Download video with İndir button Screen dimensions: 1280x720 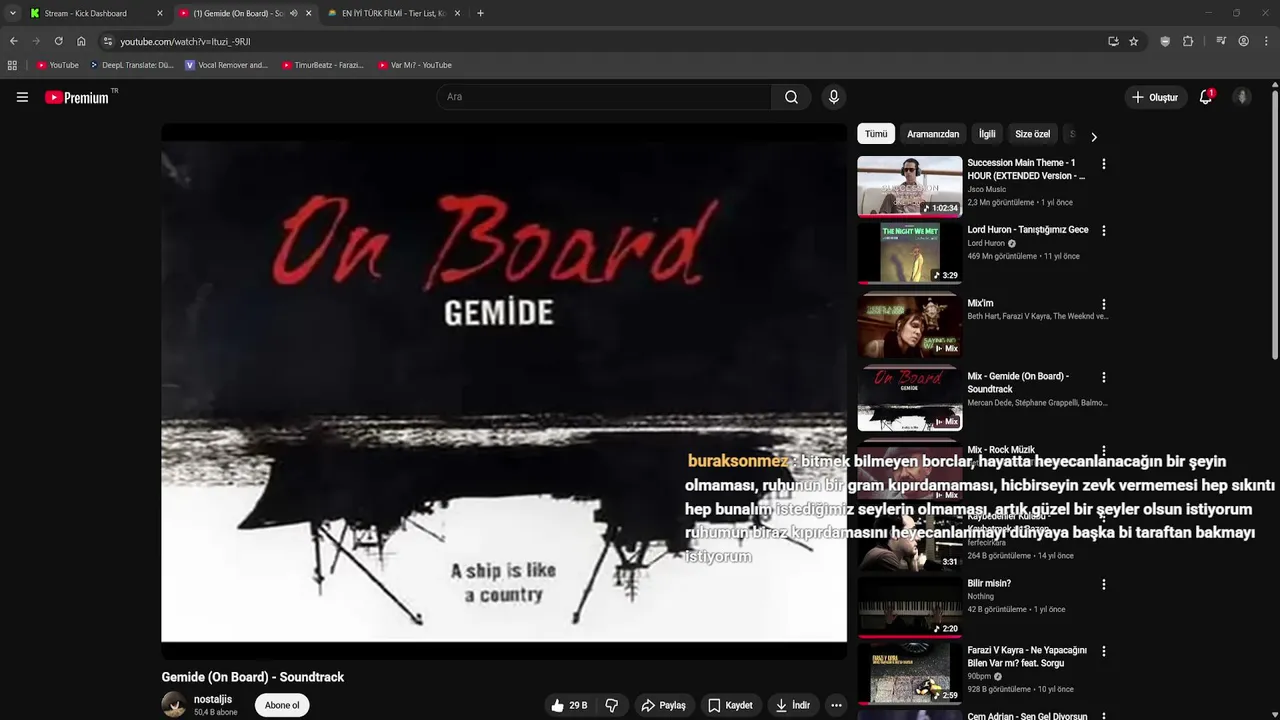[x=792, y=705]
